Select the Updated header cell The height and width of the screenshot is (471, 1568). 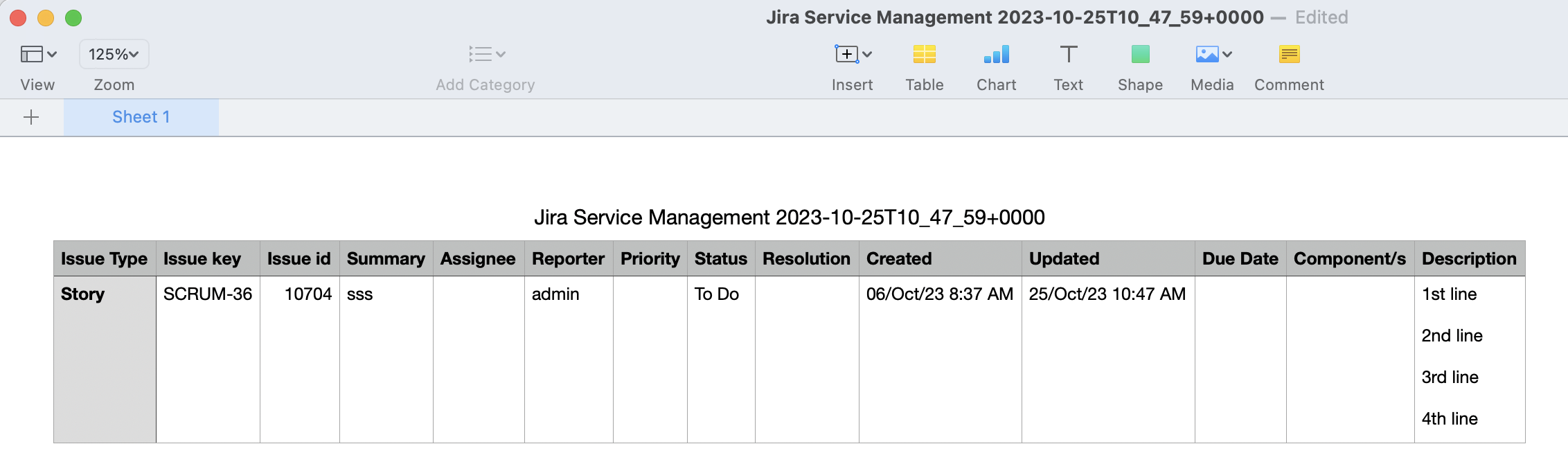(x=1108, y=258)
